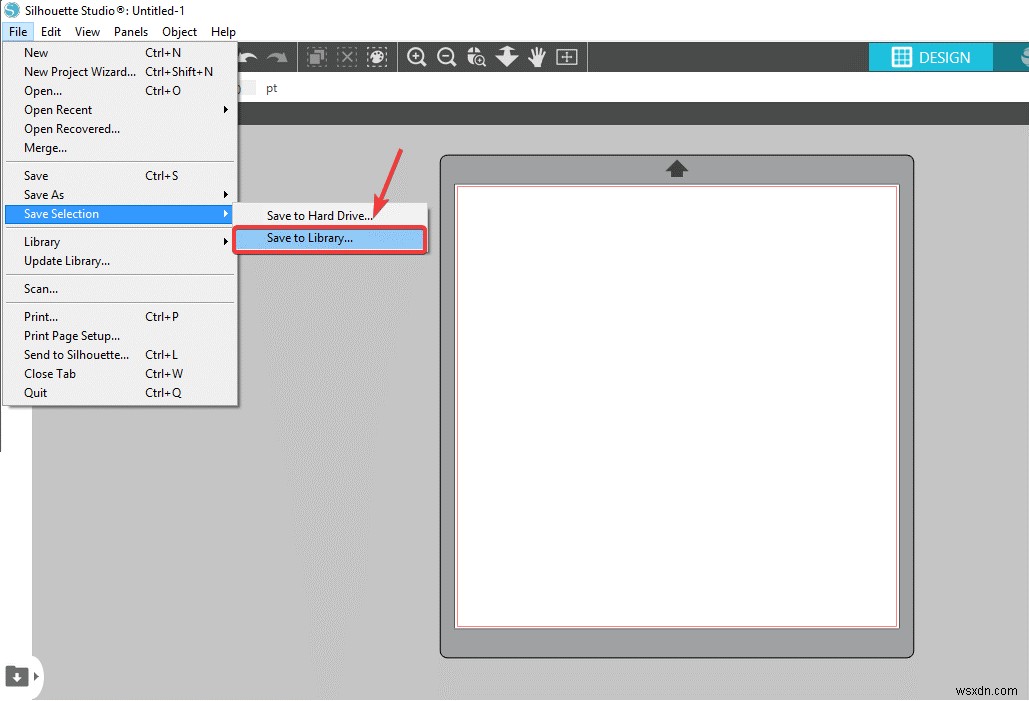Screen dimensions: 1029x701
Task: Choose Open Recovered... in the File menu
Action: coord(121,129)
